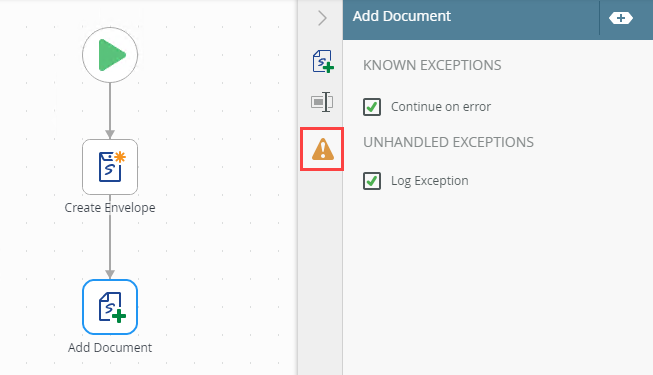Select the Add Document step icon on canvas
Image resolution: width=653 pixels, height=375 pixels.
pos(110,307)
